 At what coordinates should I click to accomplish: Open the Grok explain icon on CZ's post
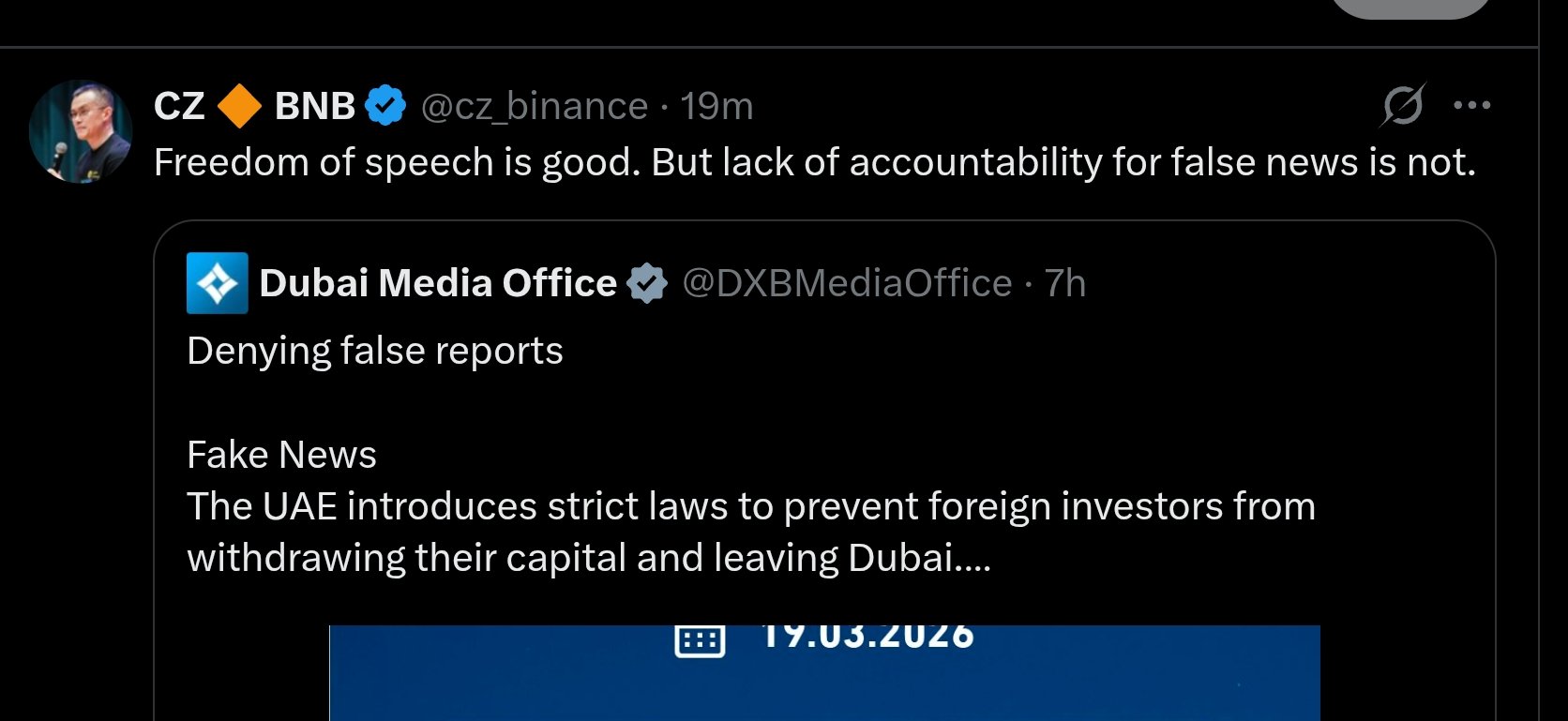pyautogui.click(x=1403, y=105)
